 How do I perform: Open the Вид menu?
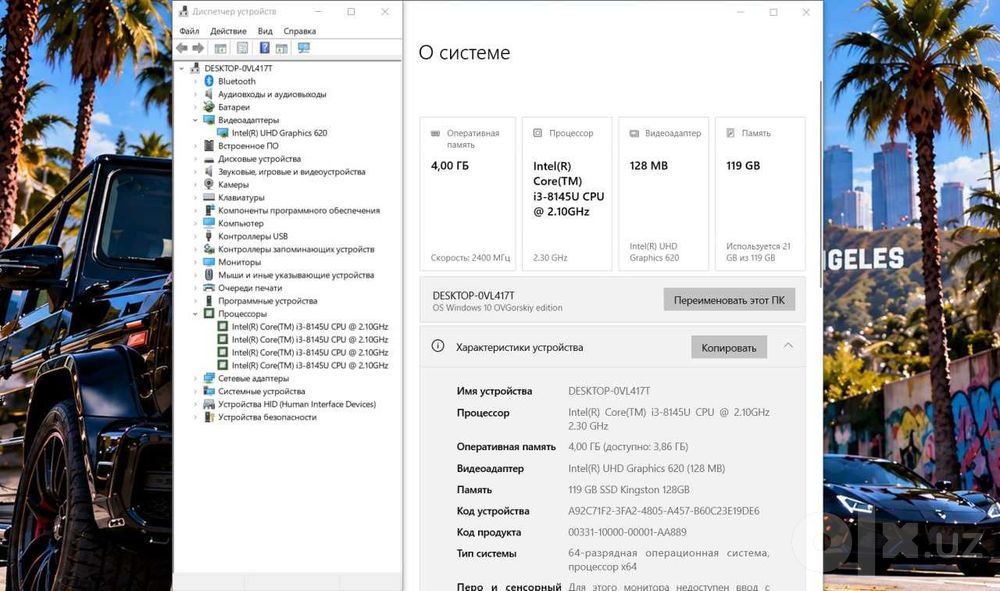point(265,31)
